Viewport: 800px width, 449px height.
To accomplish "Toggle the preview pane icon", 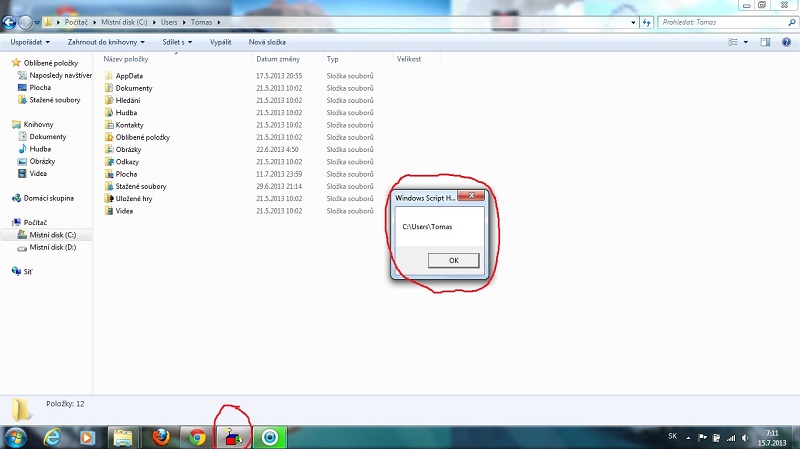I will (765, 42).
